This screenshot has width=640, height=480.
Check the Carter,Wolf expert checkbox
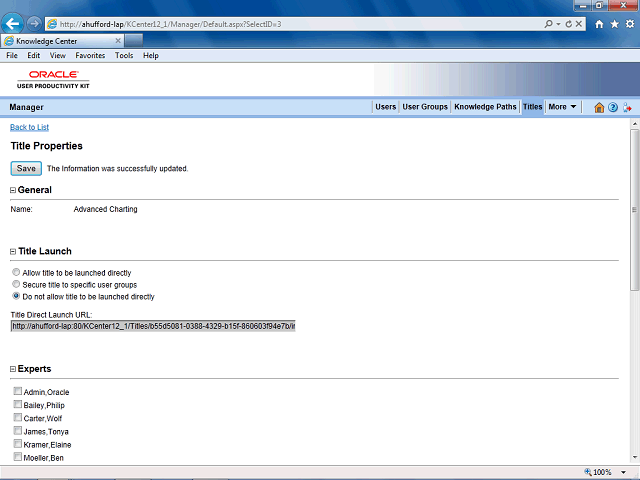tap(18, 417)
